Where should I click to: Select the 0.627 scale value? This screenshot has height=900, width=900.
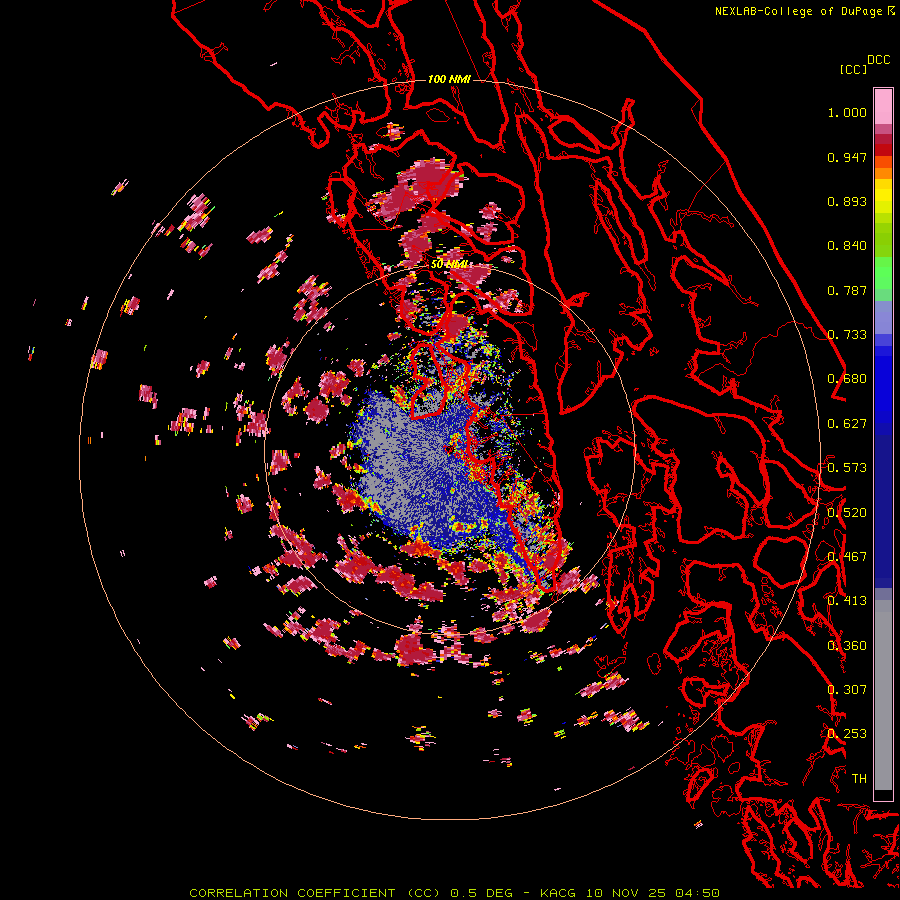tap(847, 424)
